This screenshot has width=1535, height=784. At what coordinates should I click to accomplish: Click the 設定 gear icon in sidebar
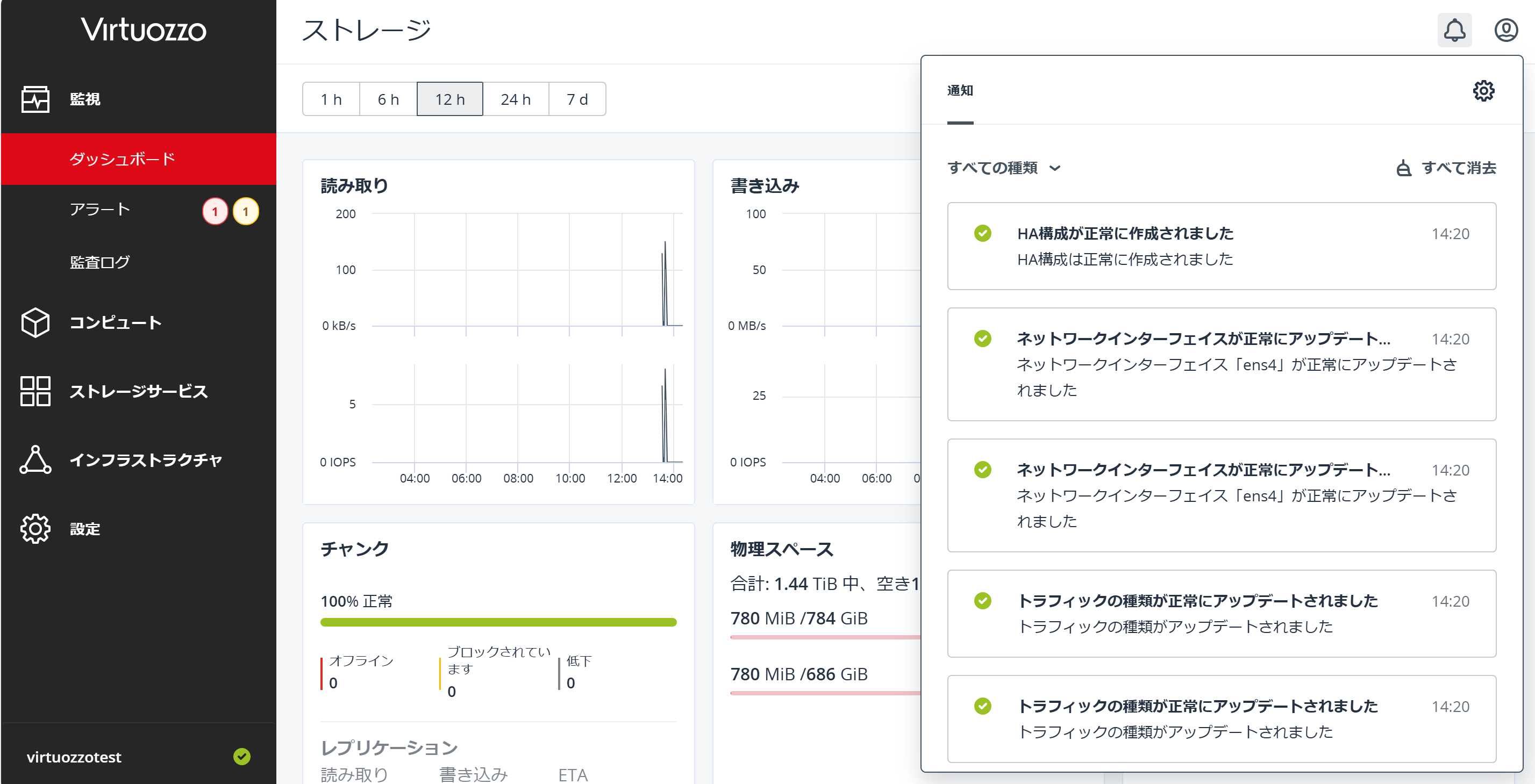(35, 528)
